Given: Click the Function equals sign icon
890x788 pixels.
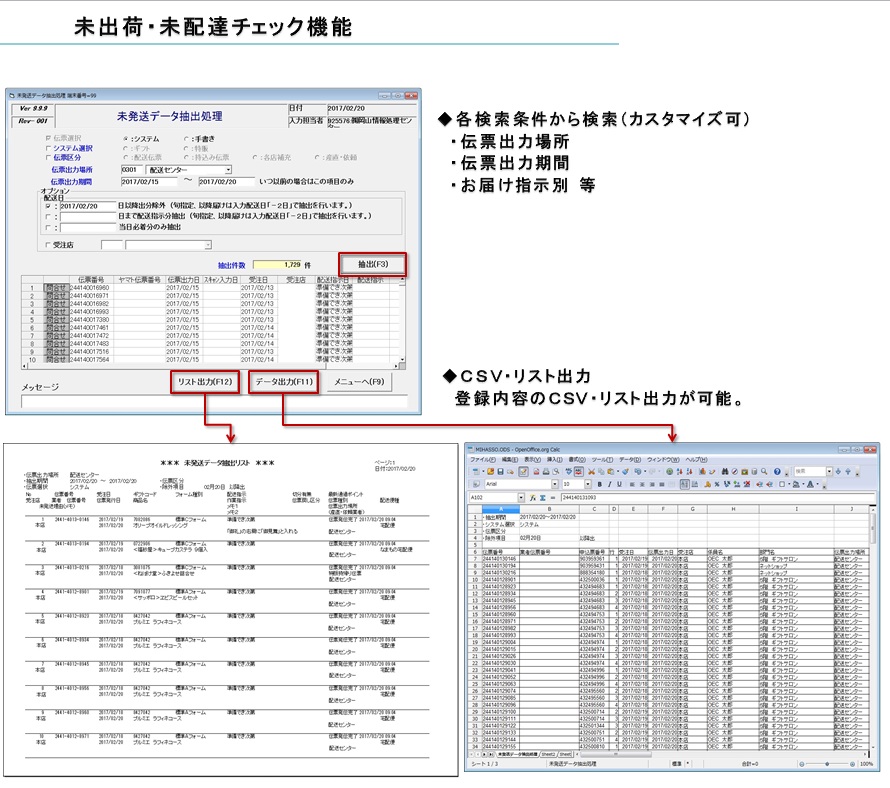Looking at the screenshot, I should [552, 498].
